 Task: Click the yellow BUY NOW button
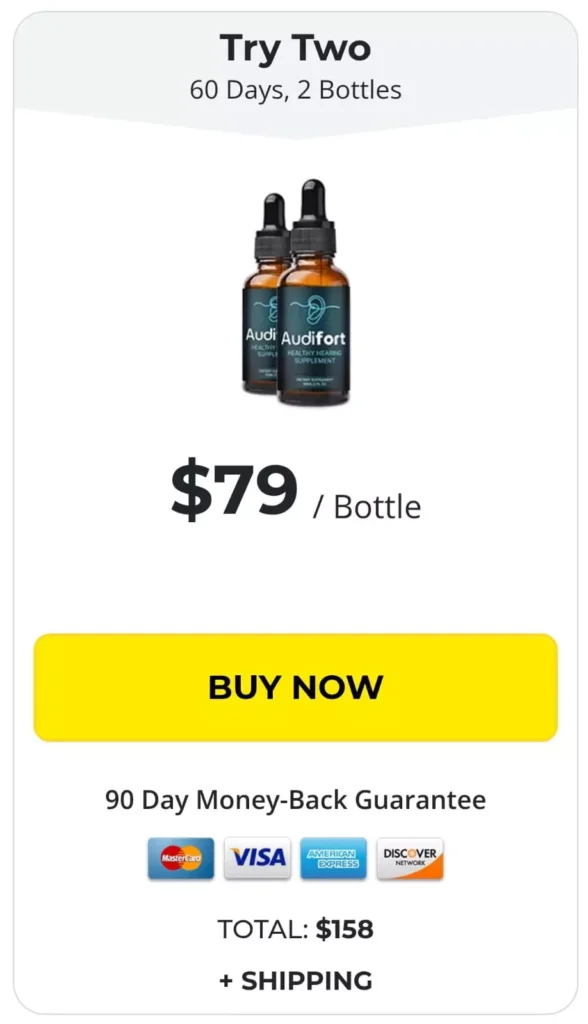pos(295,687)
